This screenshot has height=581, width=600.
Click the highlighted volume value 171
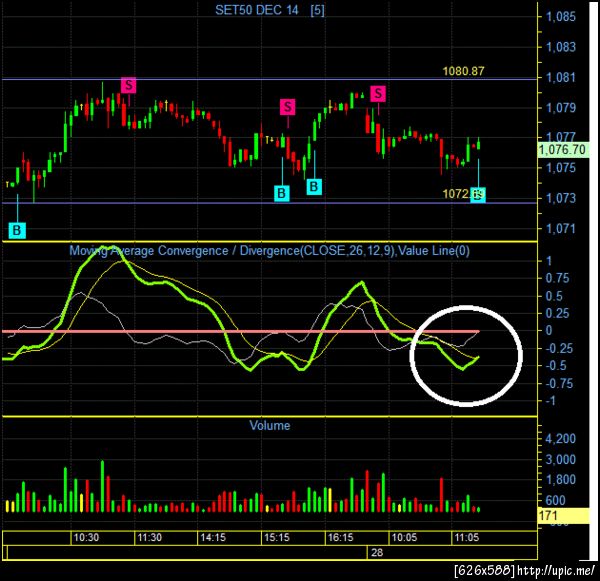(x=562, y=516)
